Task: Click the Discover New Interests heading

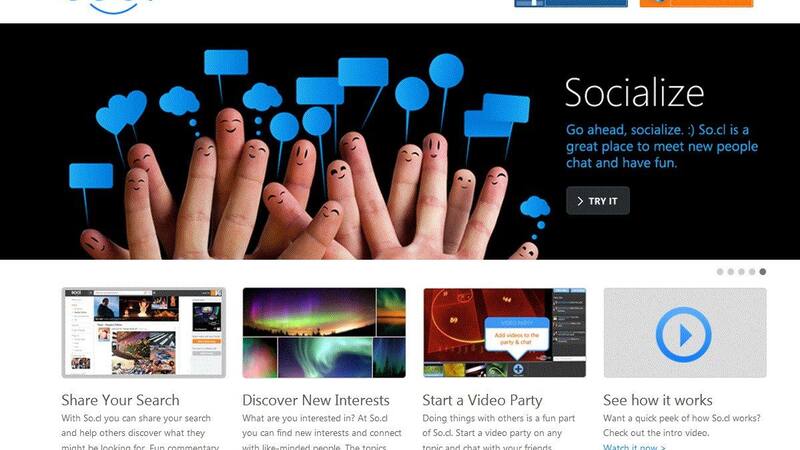Action: pos(316,400)
